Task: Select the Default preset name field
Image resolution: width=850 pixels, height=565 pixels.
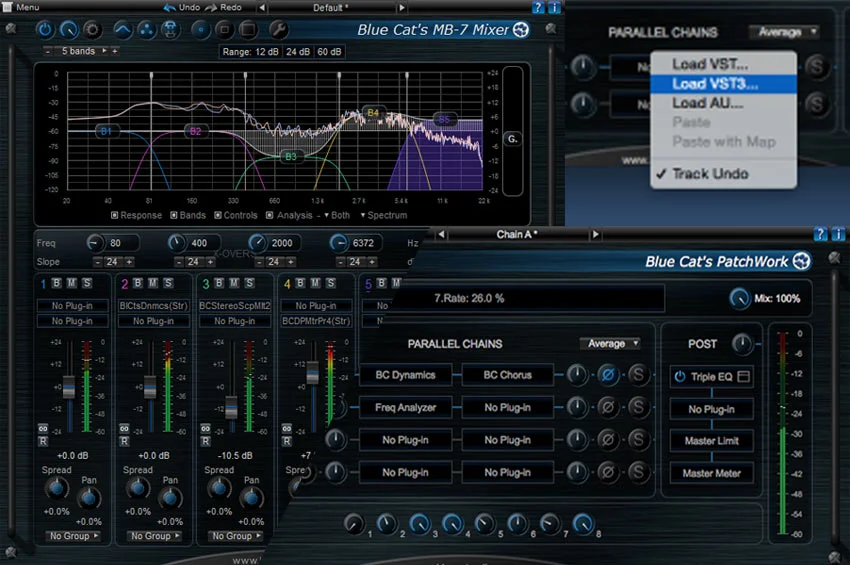Action: point(331,8)
